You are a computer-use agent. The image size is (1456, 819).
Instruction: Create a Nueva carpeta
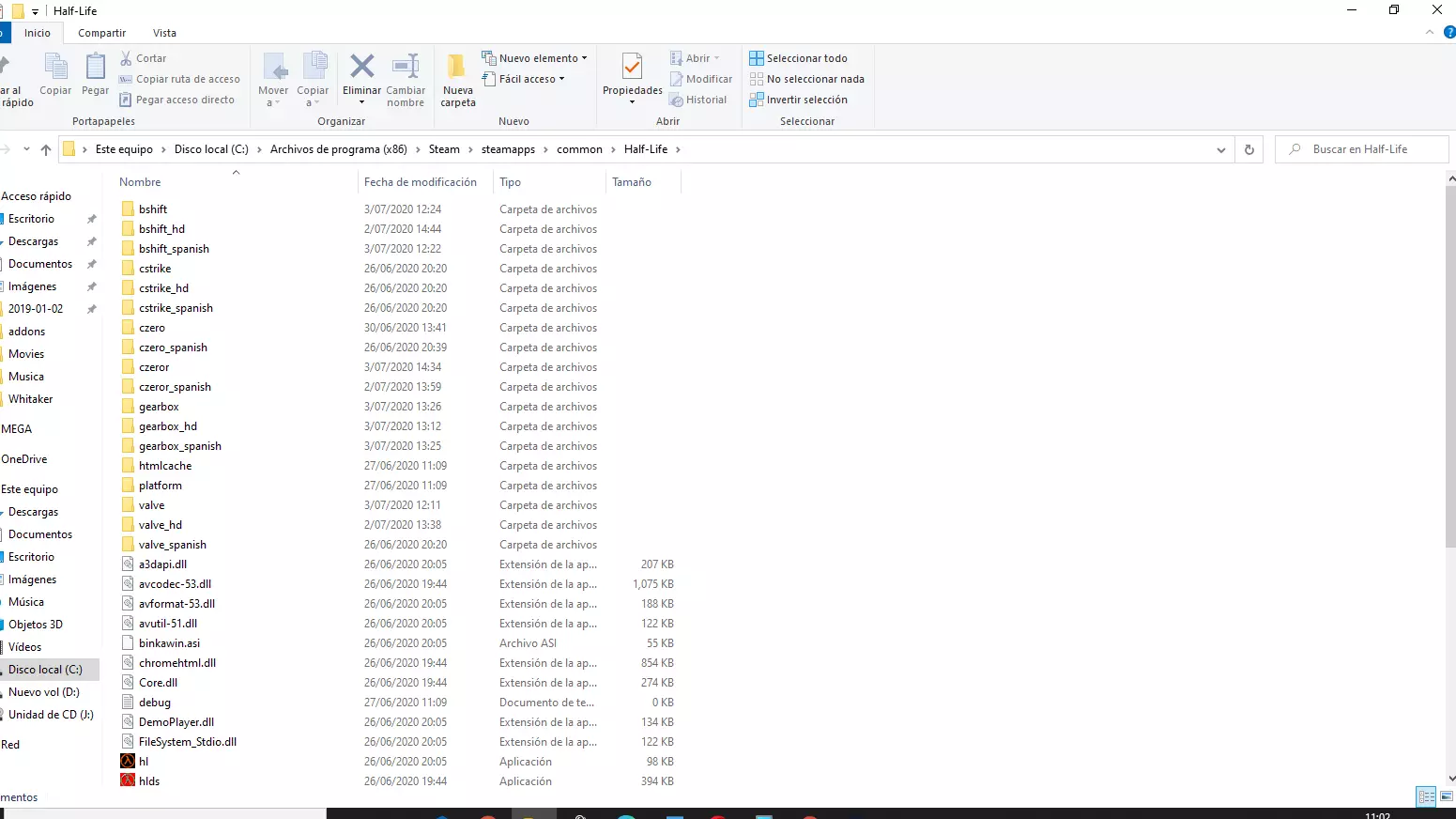[x=458, y=80]
